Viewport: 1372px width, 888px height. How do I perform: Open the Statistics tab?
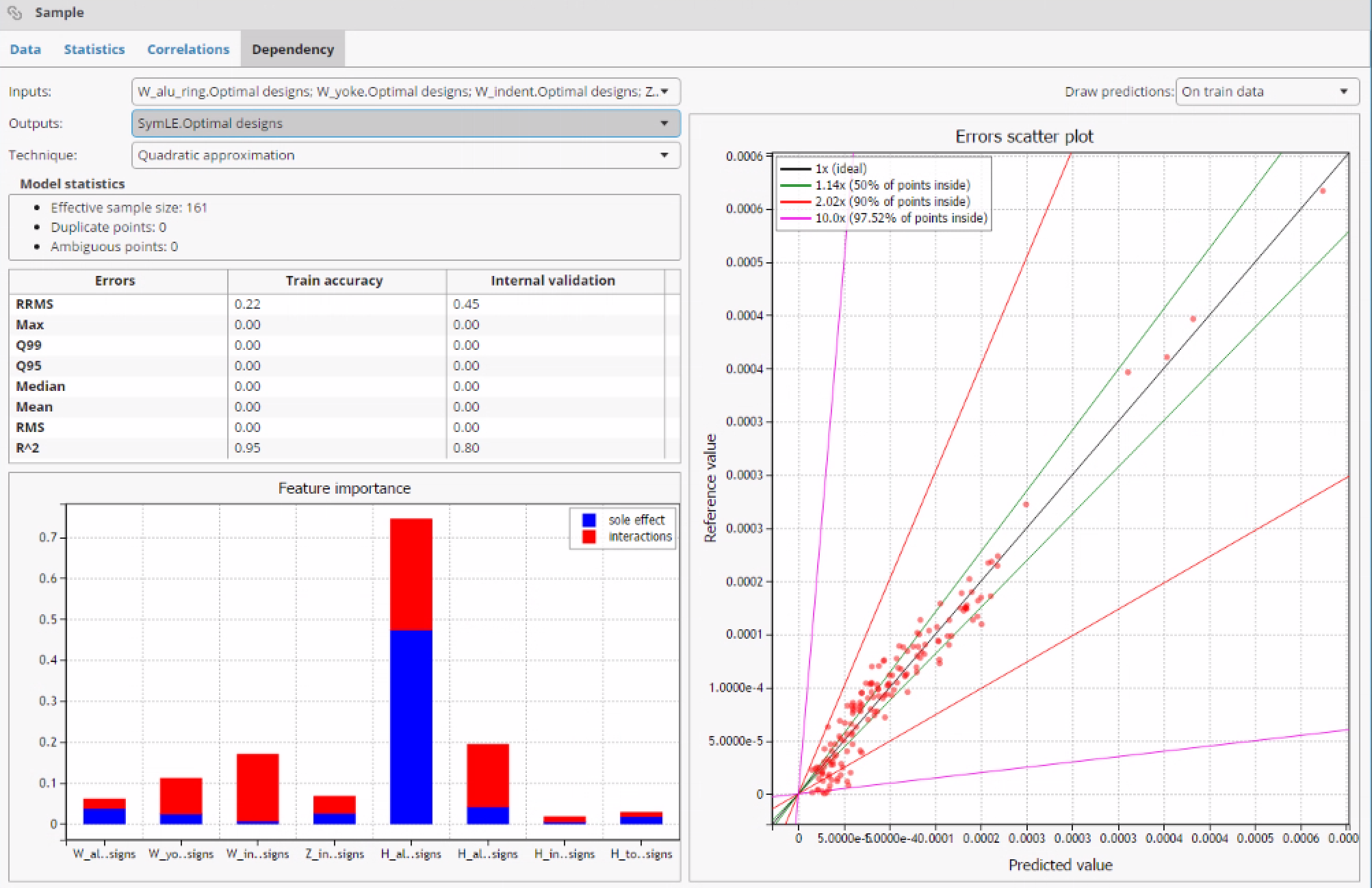click(94, 49)
